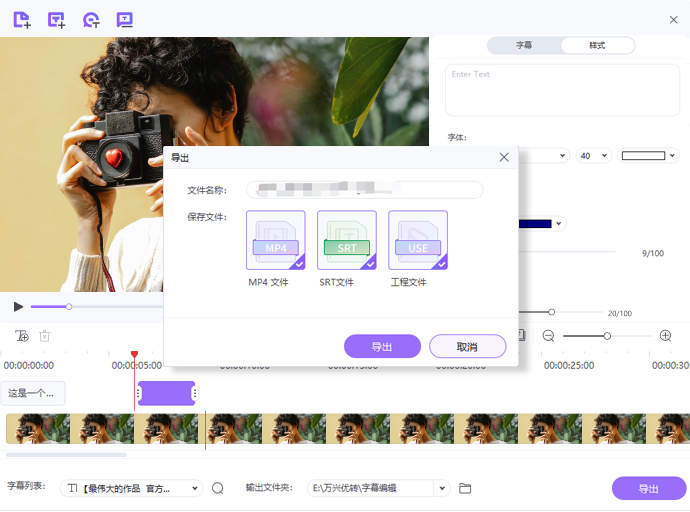Click the add file icon in top toolbar

point(22,20)
